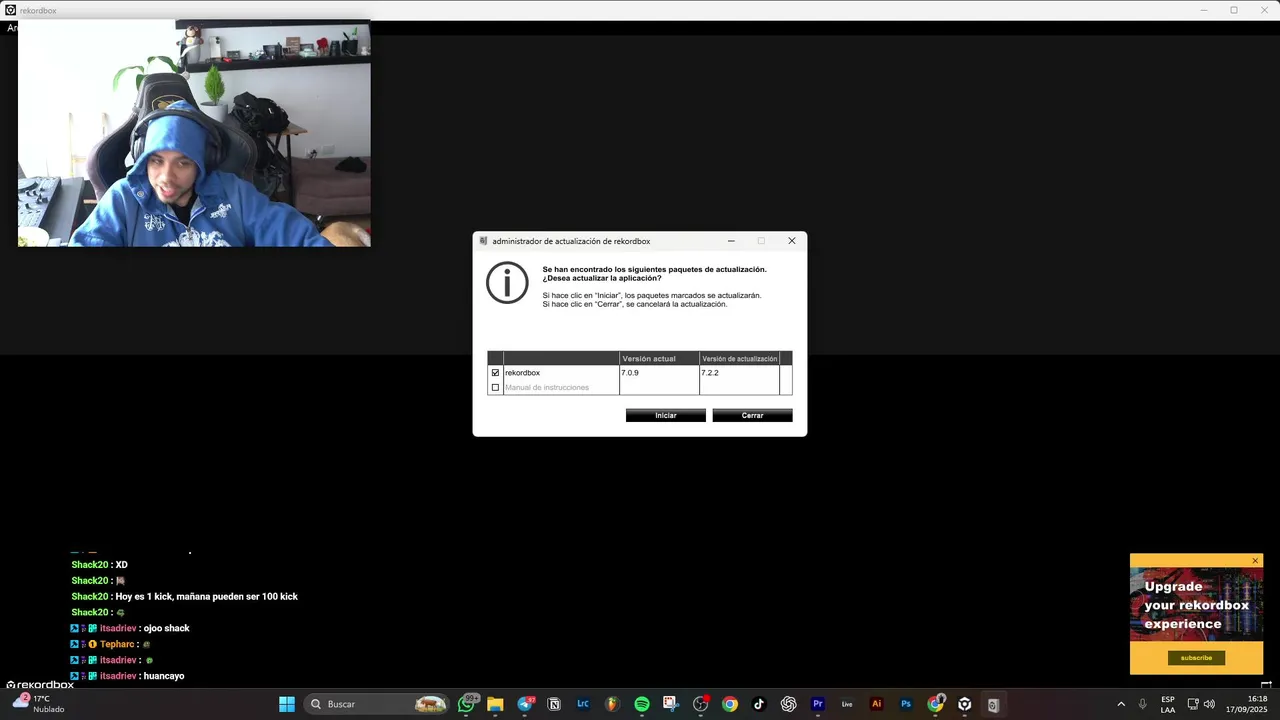The image size is (1280, 720).
Task: Click the Buscar taskbar search box
Action: point(375,704)
